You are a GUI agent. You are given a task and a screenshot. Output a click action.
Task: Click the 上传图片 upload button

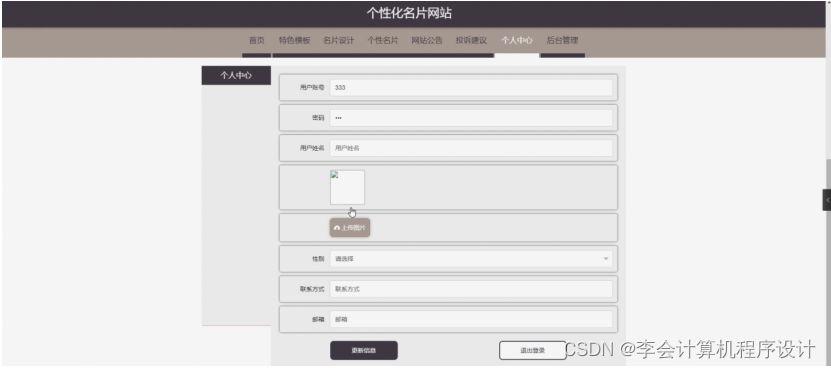tap(350, 228)
